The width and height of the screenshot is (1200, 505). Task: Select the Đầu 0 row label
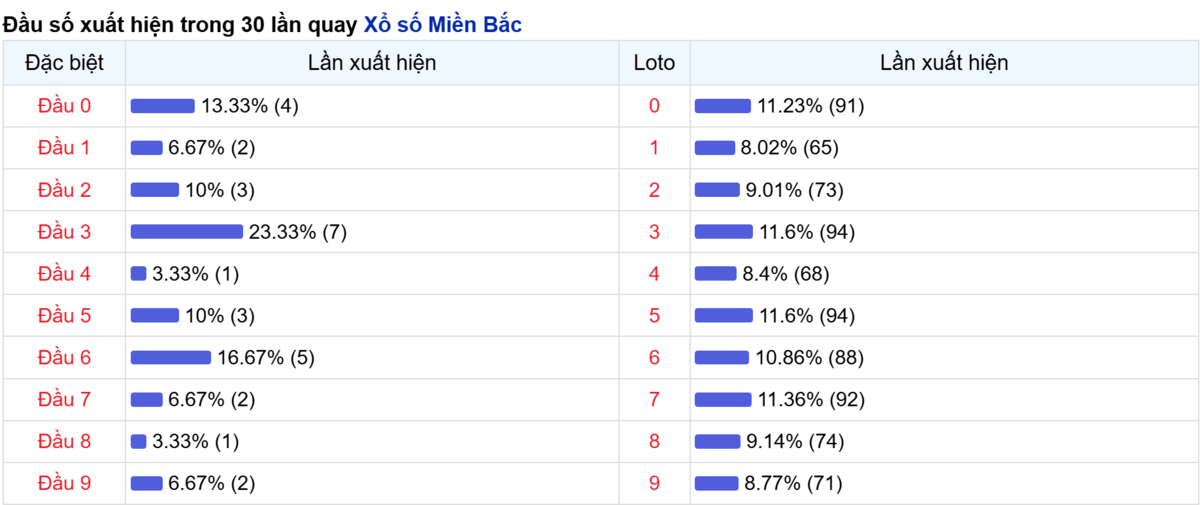pyautogui.click(x=64, y=106)
